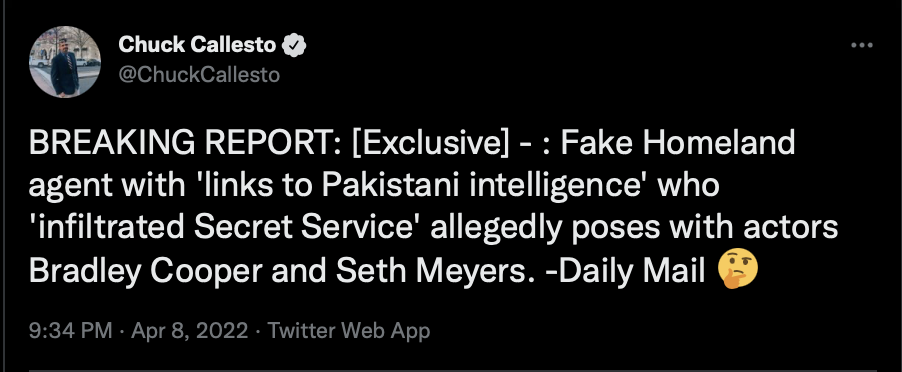902x372 pixels.
Task: Open the Twitter Web App source link
Action: point(349,331)
